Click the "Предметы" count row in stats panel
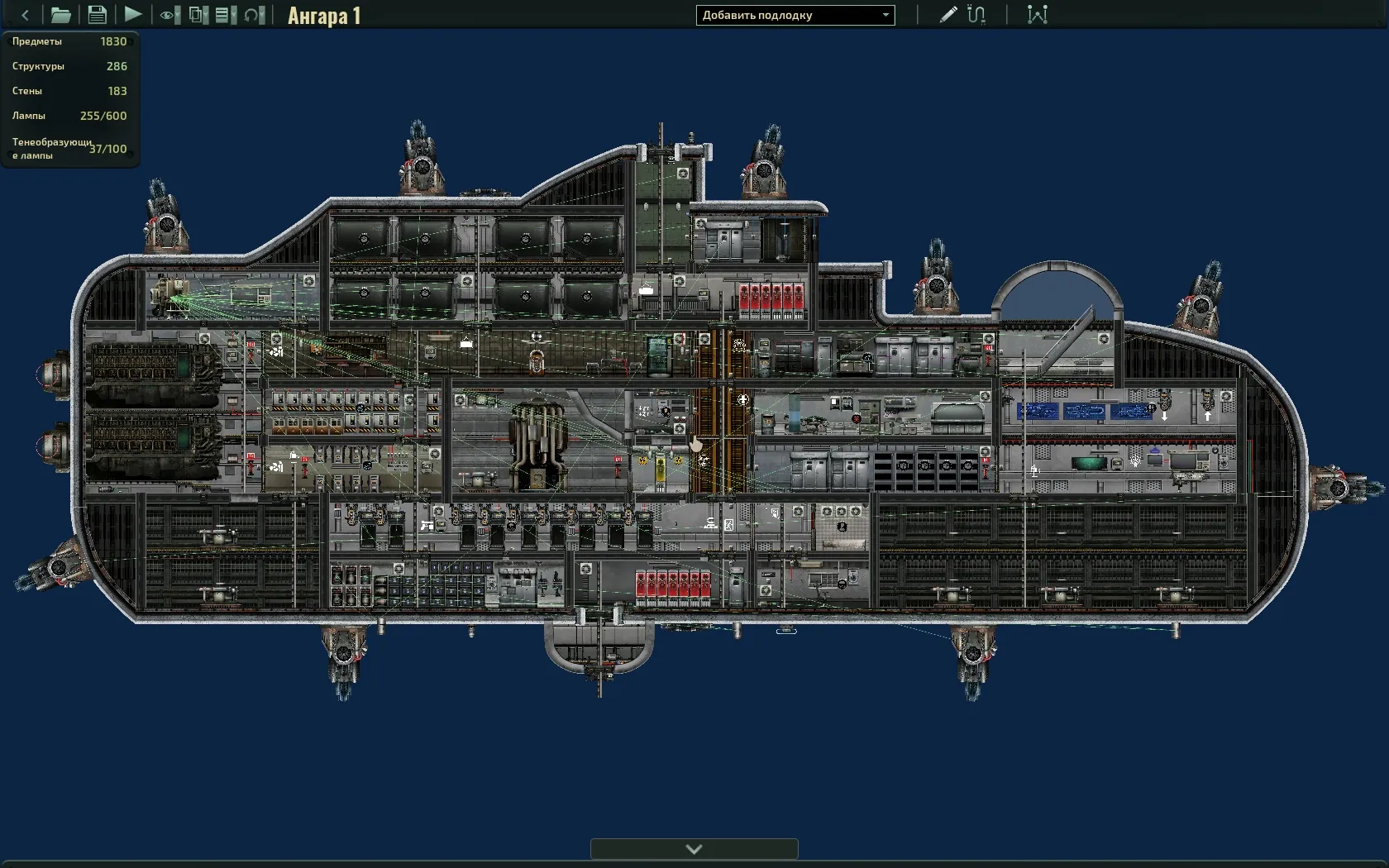1389x868 pixels. [69, 41]
